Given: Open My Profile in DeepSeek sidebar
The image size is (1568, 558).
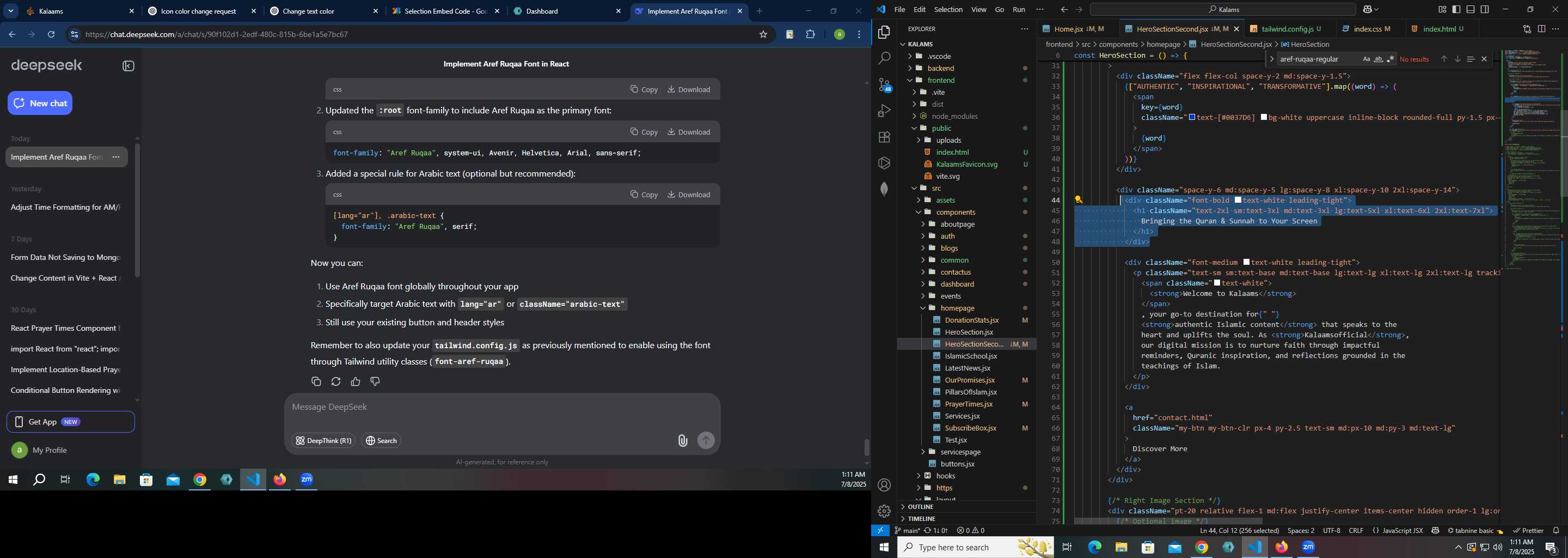Looking at the screenshot, I should [40, 450].
